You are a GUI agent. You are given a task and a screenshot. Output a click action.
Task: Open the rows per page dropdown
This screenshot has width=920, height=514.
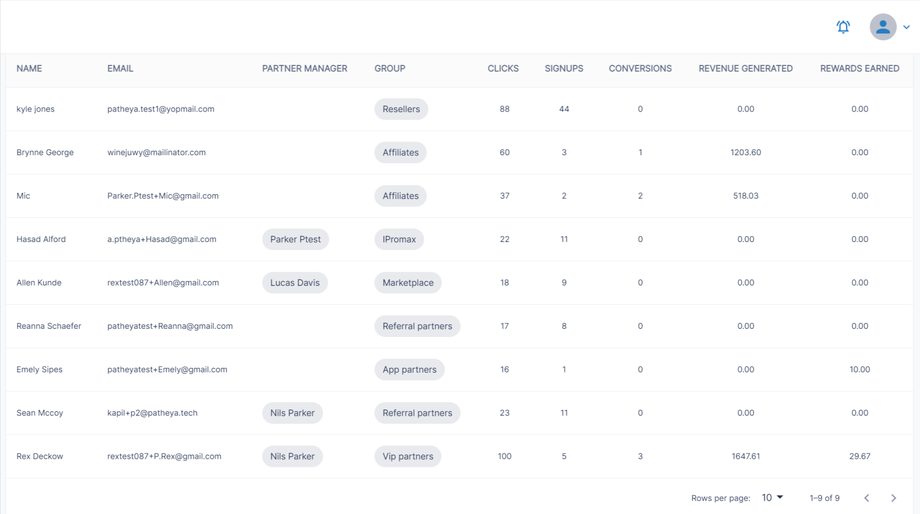coord(772,497)
